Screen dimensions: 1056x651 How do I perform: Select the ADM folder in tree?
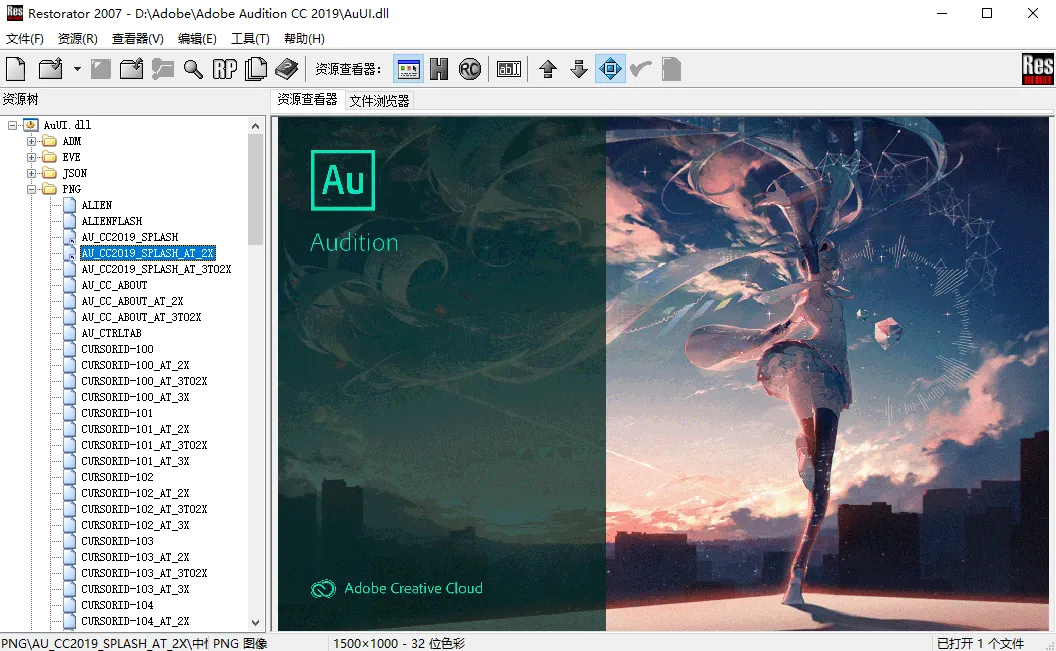71,141
